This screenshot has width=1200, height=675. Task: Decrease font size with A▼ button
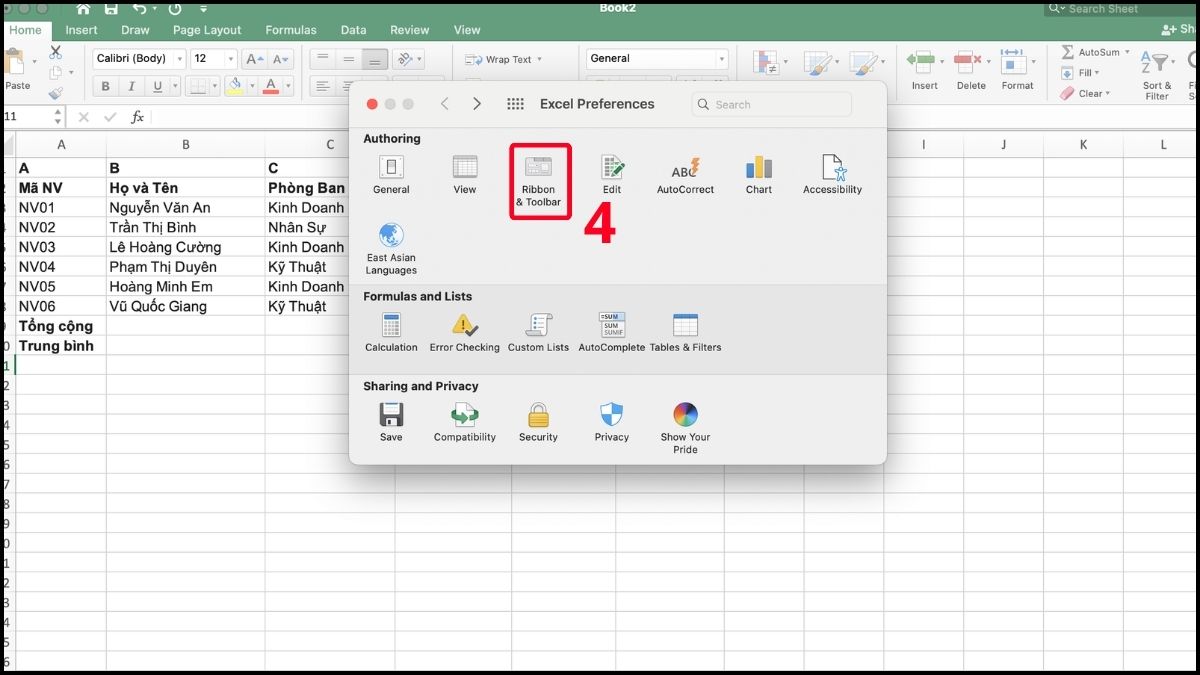click(x=281, y=59)
